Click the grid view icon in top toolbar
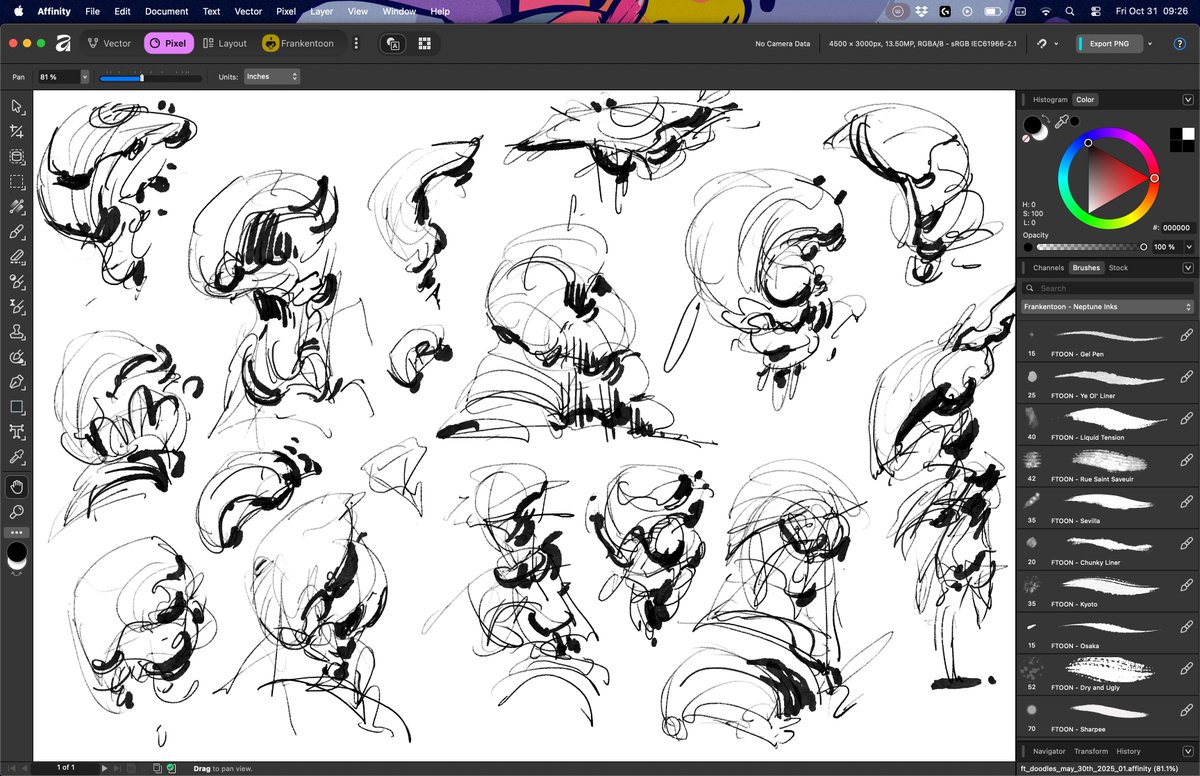 (x=424, y=43)
